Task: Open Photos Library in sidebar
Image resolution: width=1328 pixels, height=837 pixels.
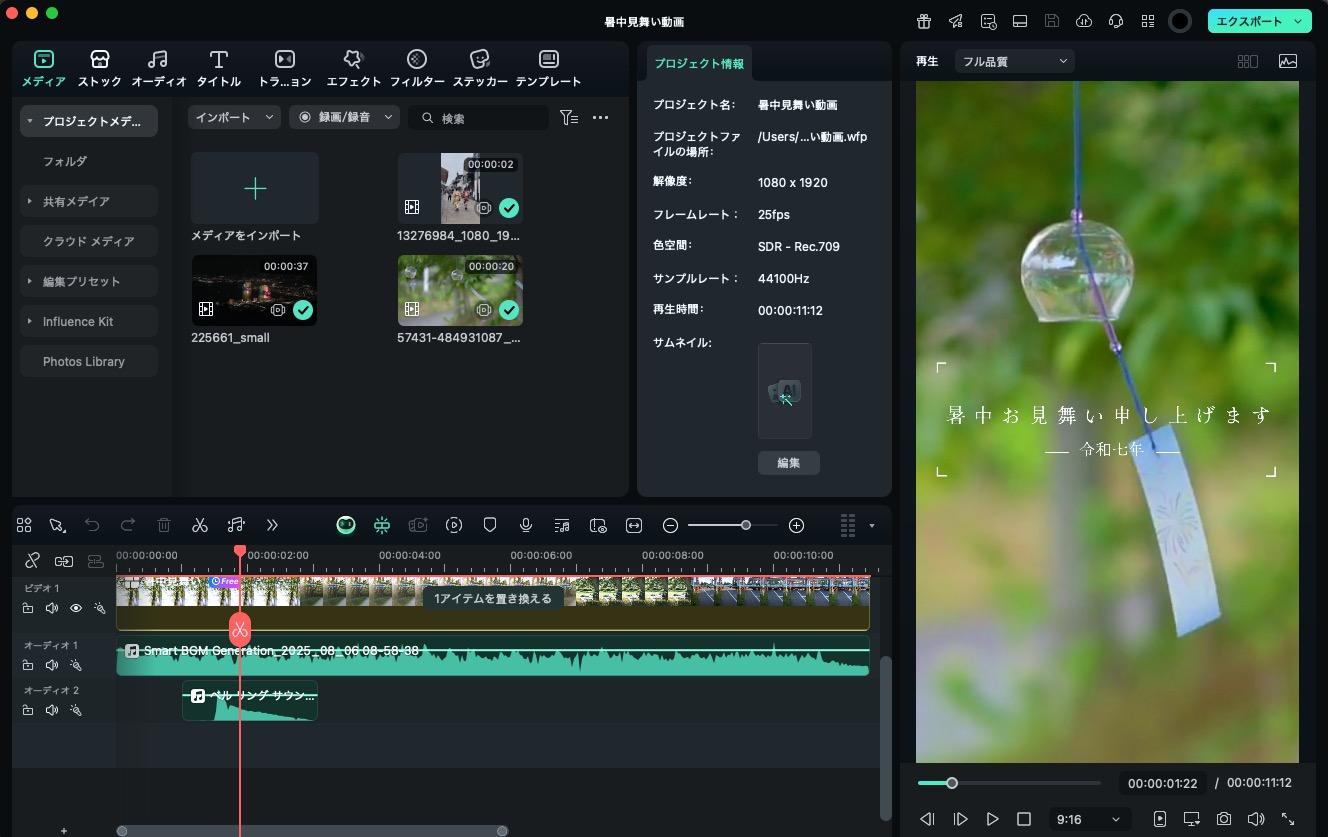Action: pyautogui.click(x=88, y=361)
